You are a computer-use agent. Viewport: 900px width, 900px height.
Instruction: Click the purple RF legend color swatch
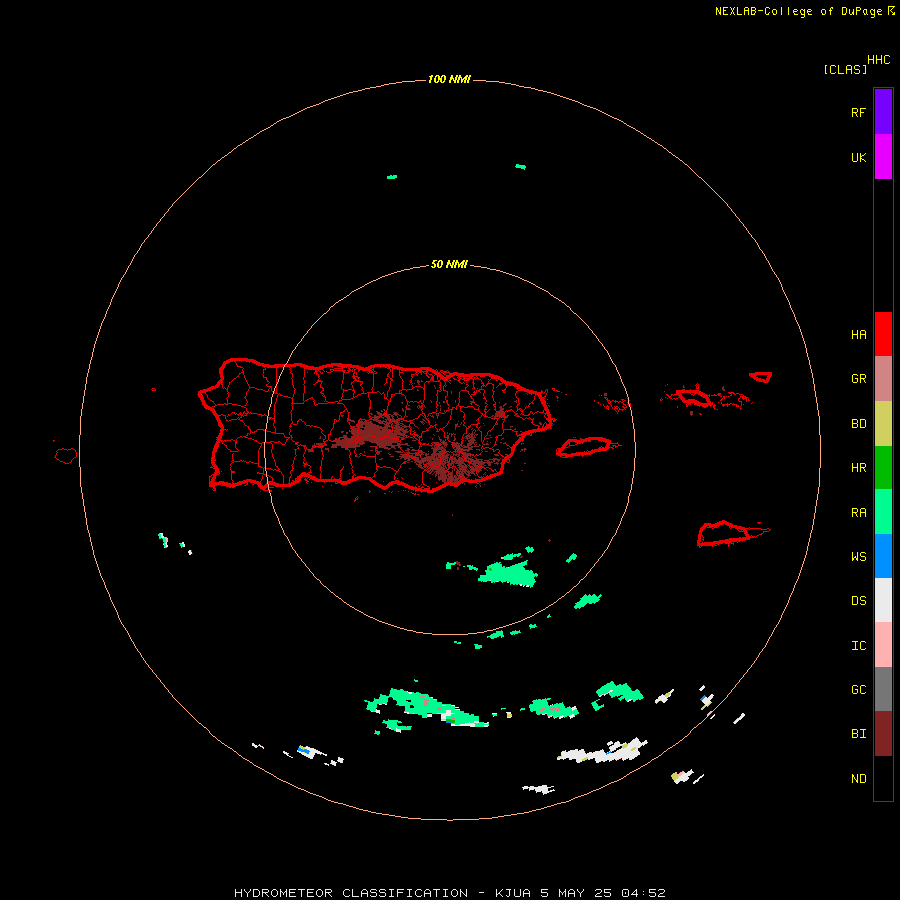coord(883,111)
